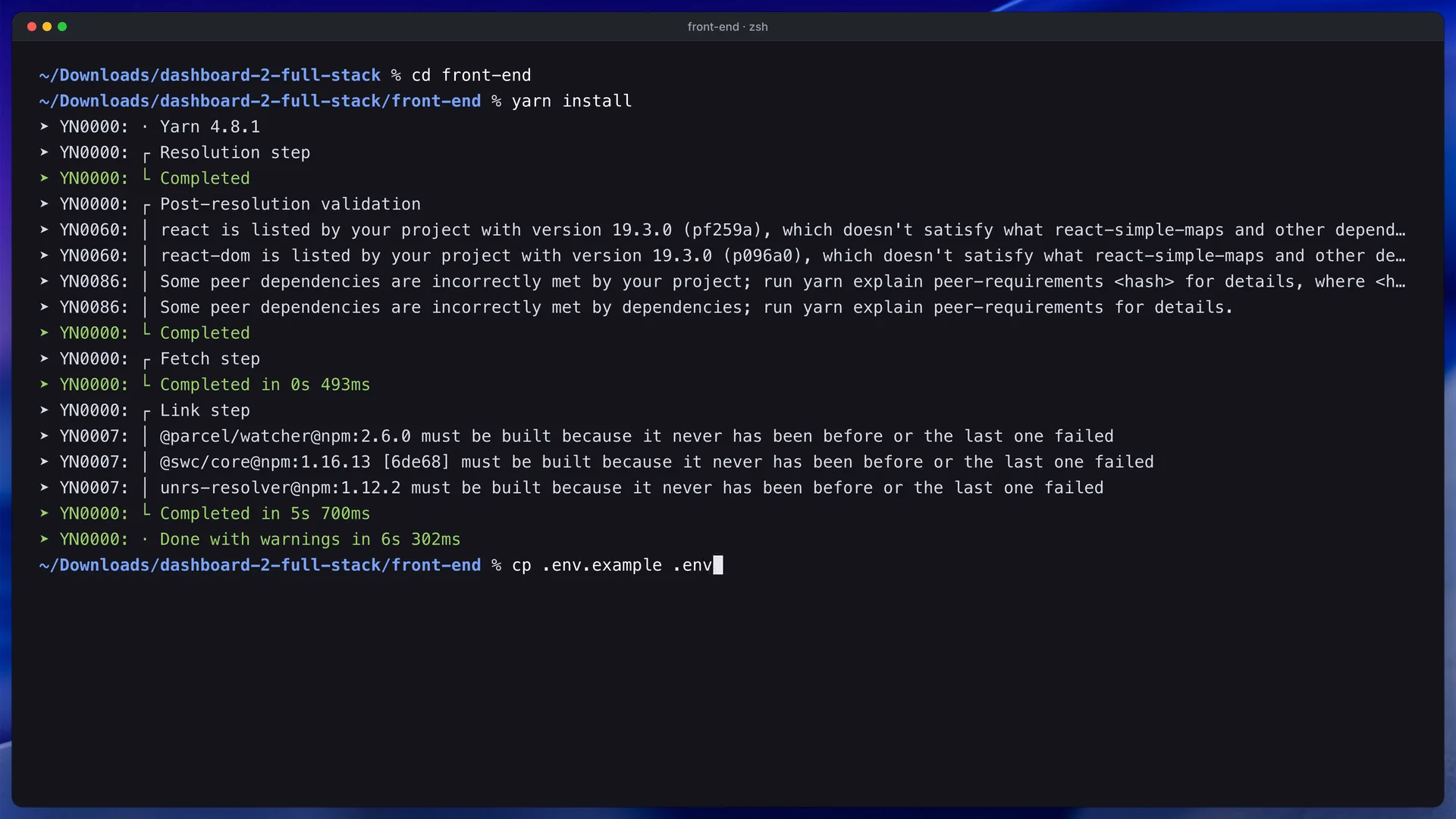The height and width of the screenshot is (819, 1456).
Task: Click the window title 'front-end · zsh'
Action: (x=727, y=27)
